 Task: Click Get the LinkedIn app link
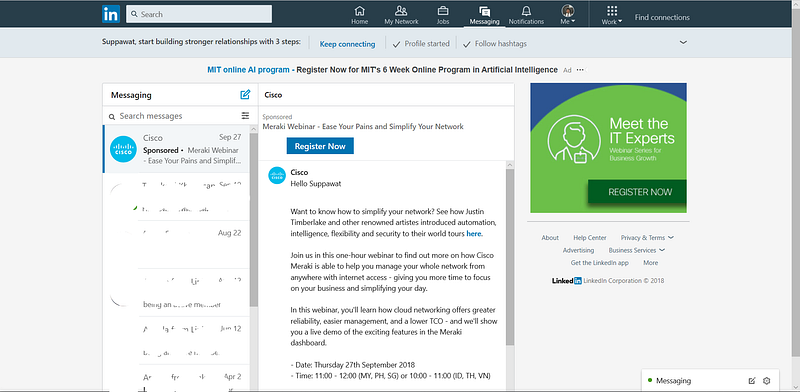click(x=599, y=263)
